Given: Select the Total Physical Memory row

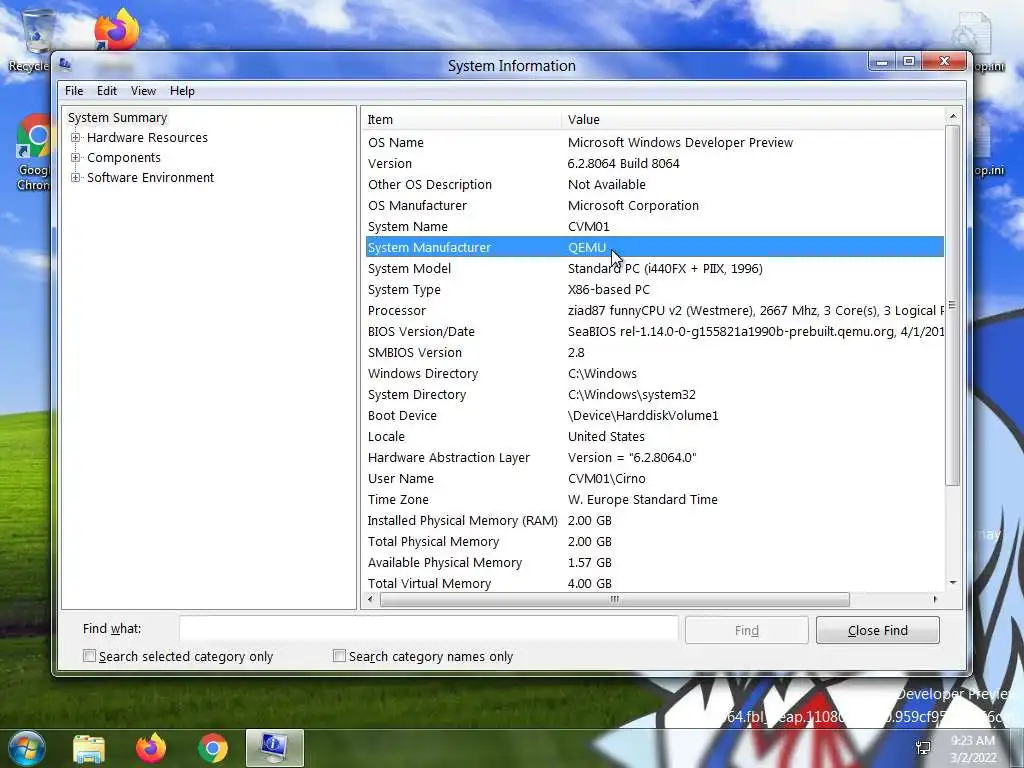Looking at the screenshot, I should pyautogui.click(x=654, y=541).
